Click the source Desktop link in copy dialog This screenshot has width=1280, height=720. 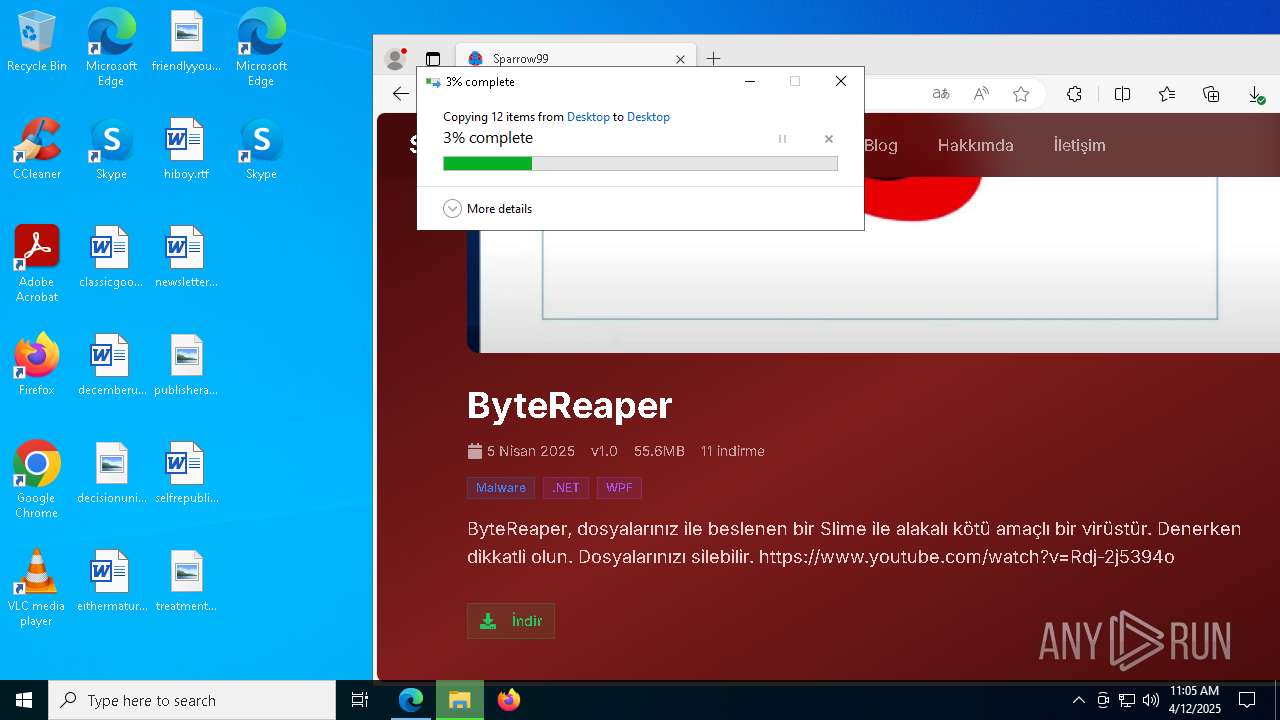(x=588, y=117)
